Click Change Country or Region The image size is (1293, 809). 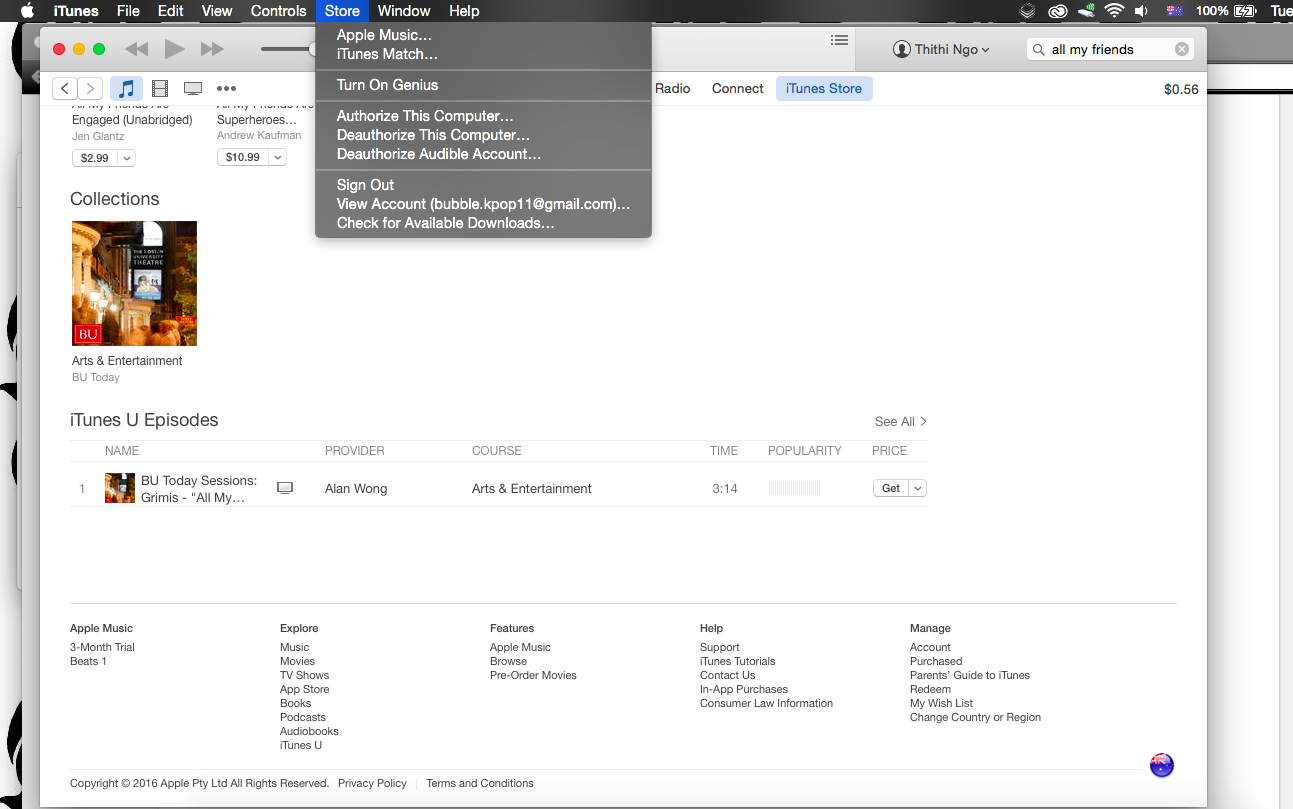click(975, 717)
